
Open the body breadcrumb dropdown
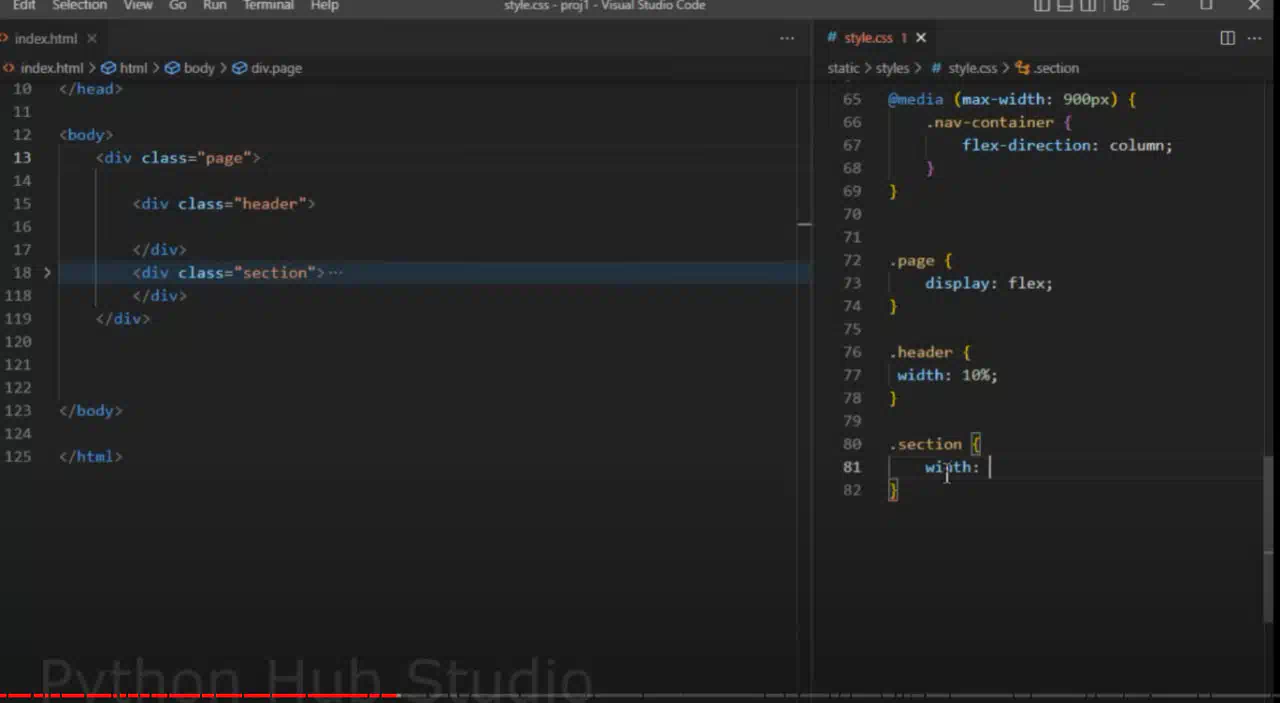pos(198,68)
